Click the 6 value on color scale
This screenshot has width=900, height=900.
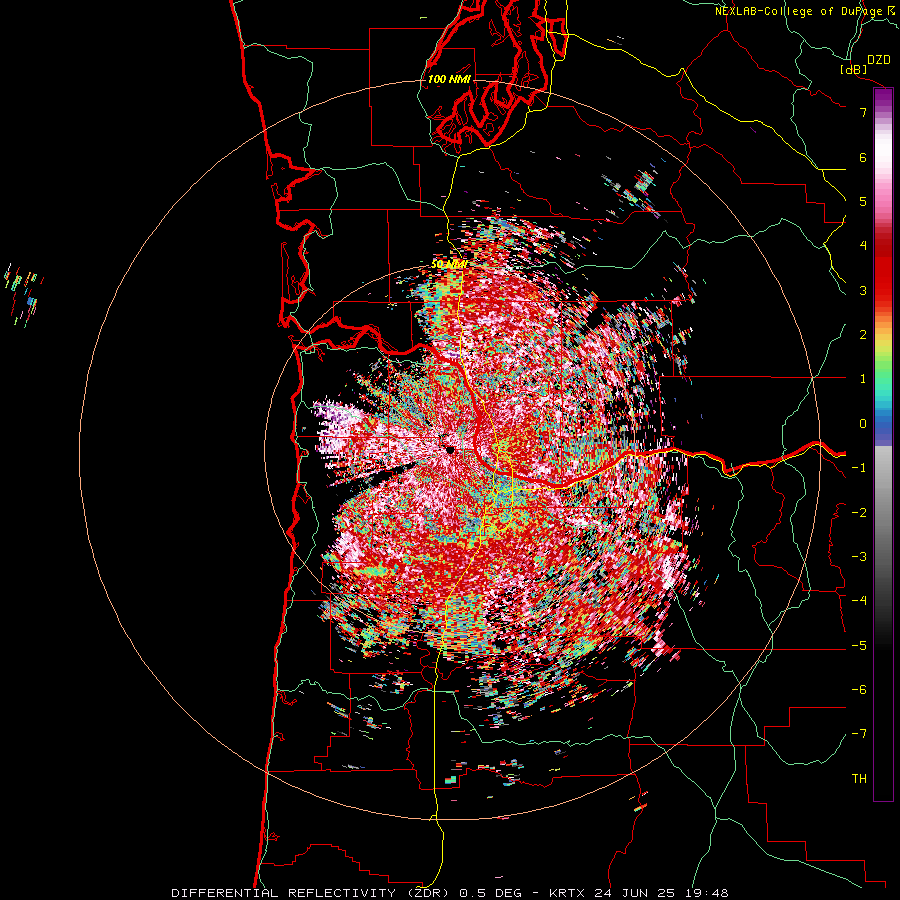[863, 157]
